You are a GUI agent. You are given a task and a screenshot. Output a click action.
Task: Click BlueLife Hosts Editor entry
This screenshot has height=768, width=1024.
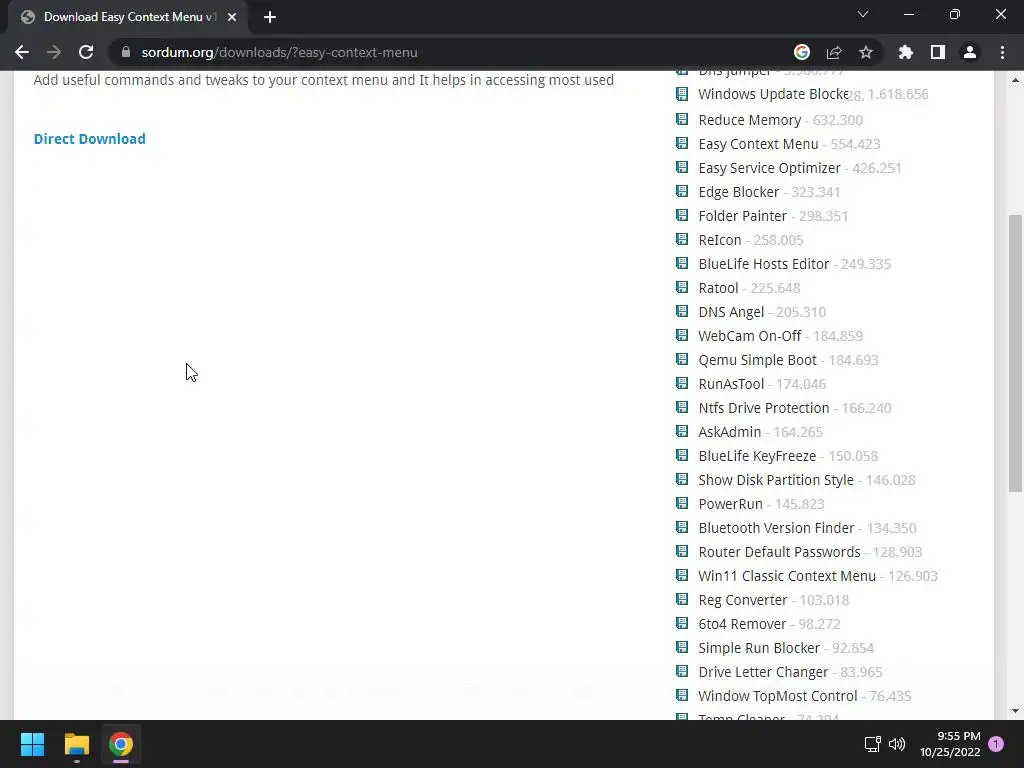pos(763,264)
